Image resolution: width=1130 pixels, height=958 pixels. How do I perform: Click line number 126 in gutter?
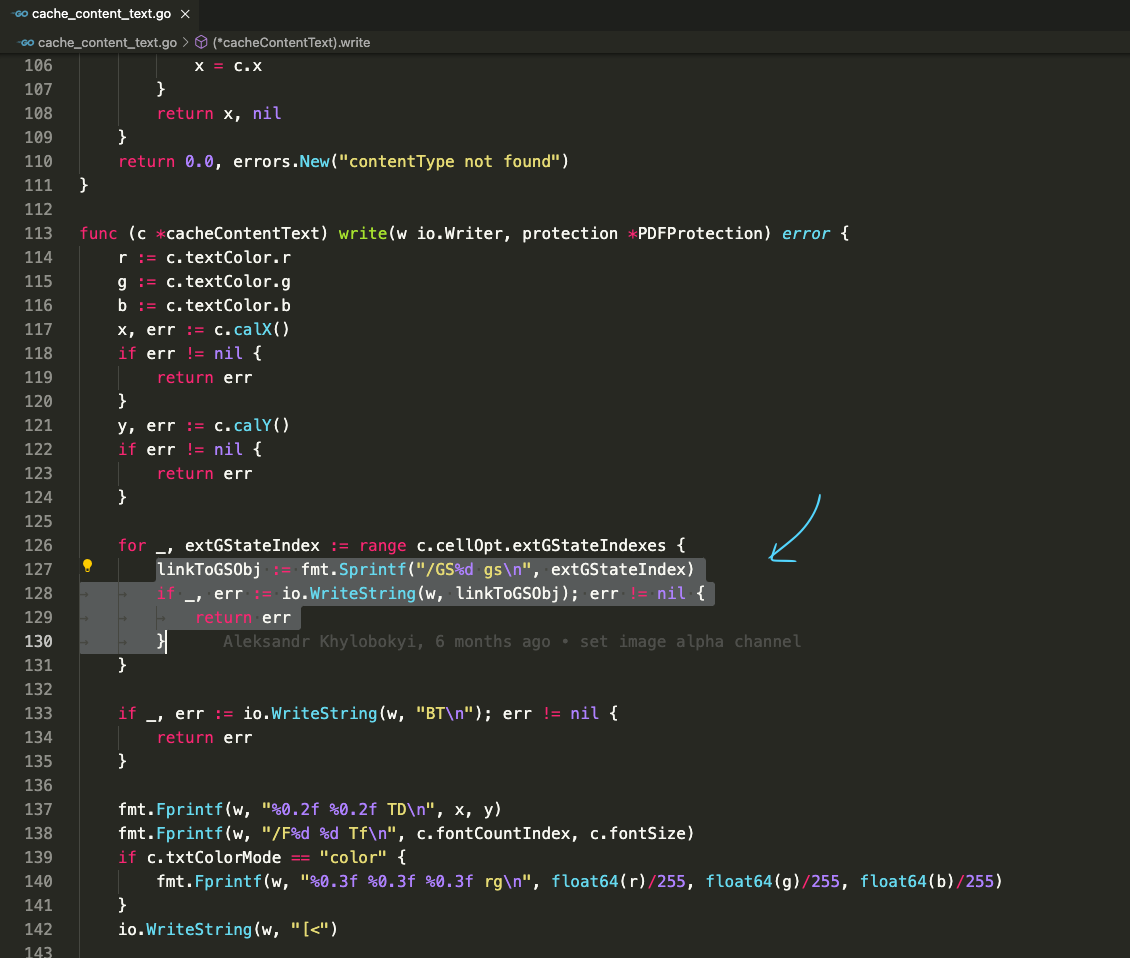pyautogui.click(x=38, y=546)
